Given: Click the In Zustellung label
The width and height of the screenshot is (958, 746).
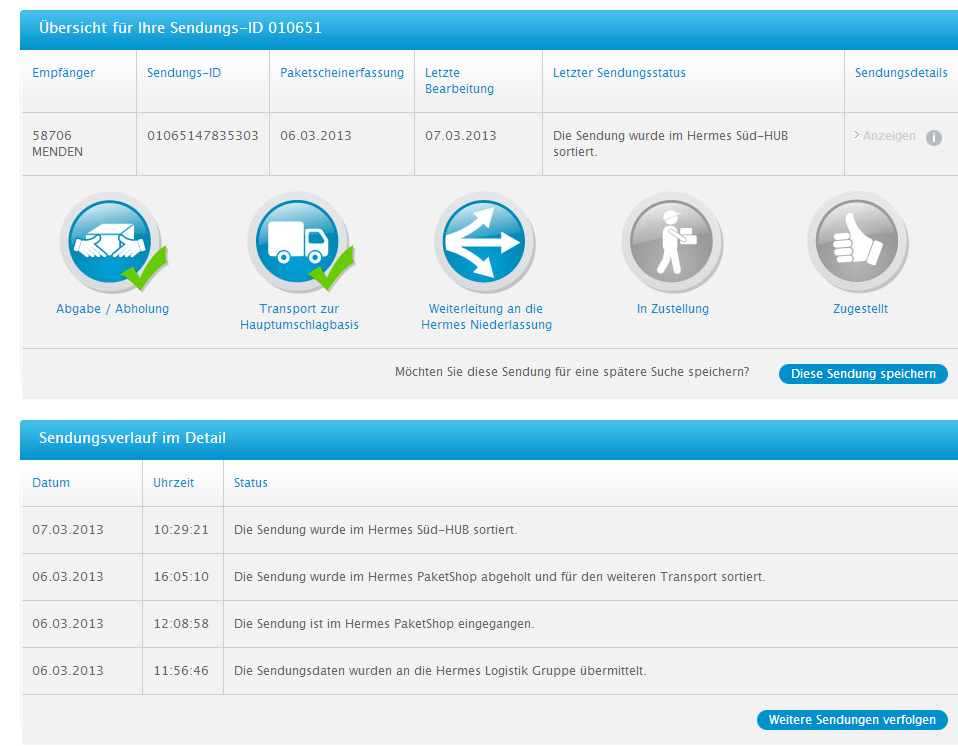Looking at the screenshot, I should (x=672, y=309).
